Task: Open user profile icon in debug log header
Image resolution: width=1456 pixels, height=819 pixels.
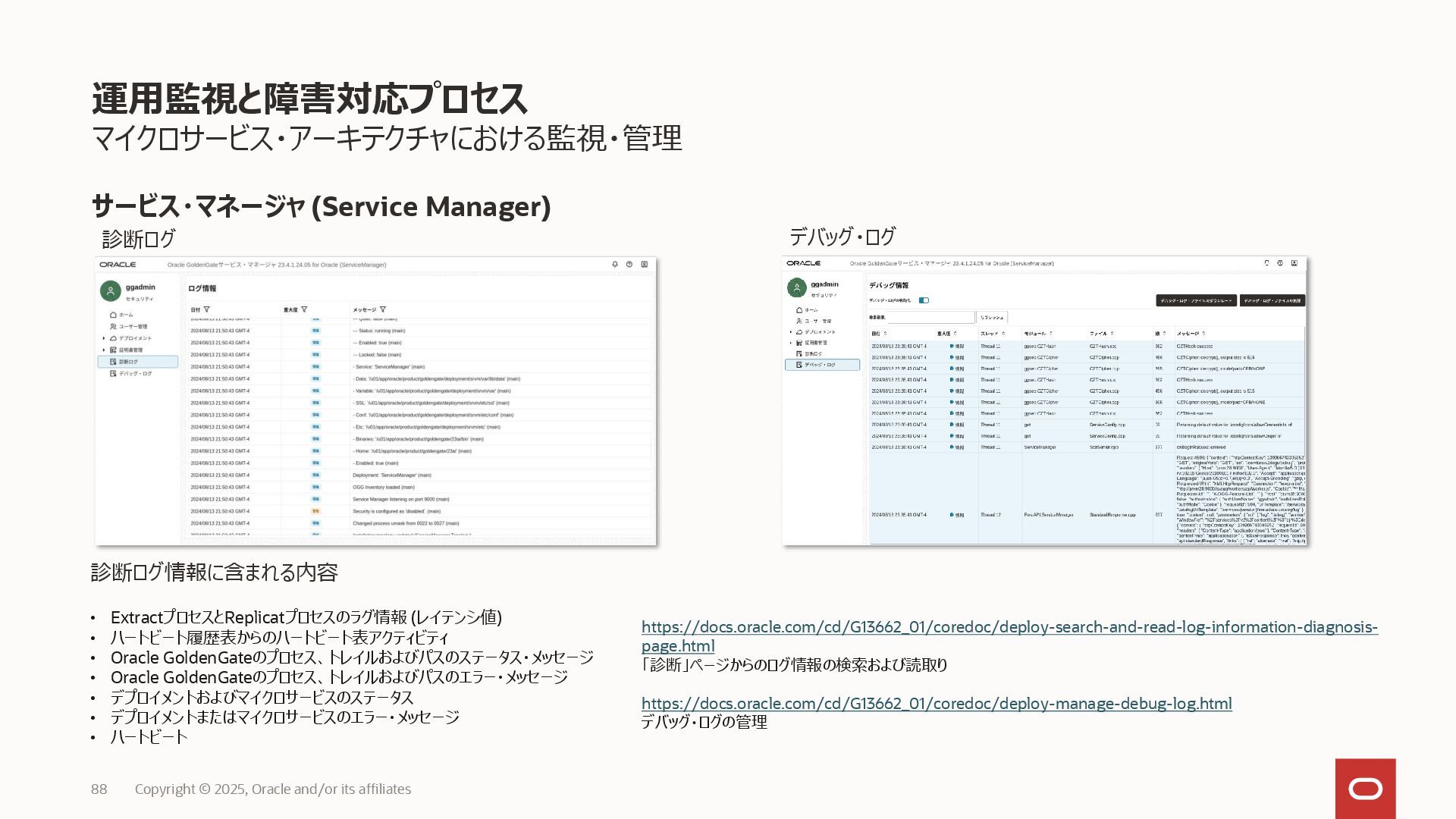Action: pos(1294,263)
